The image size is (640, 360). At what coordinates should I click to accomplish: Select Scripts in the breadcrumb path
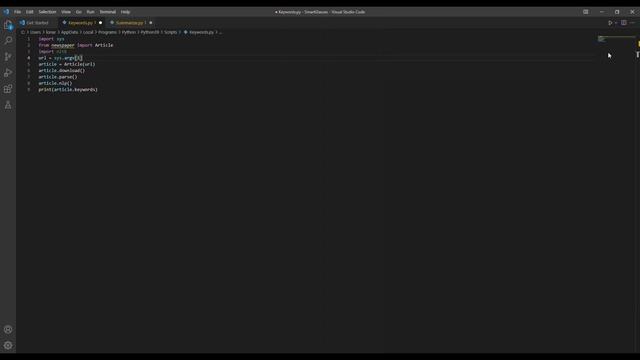pyautogui.click(x=171, y=32)
